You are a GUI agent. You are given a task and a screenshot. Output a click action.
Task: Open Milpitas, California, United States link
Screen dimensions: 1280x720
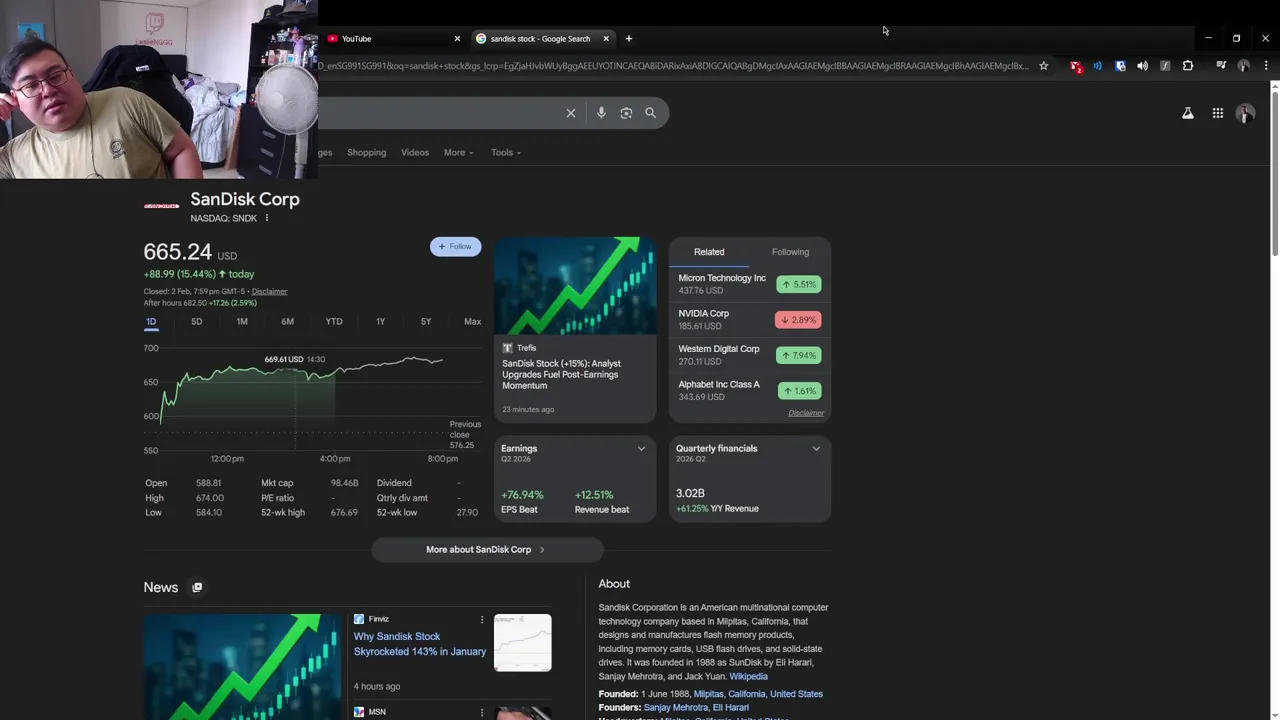(758, 694)
